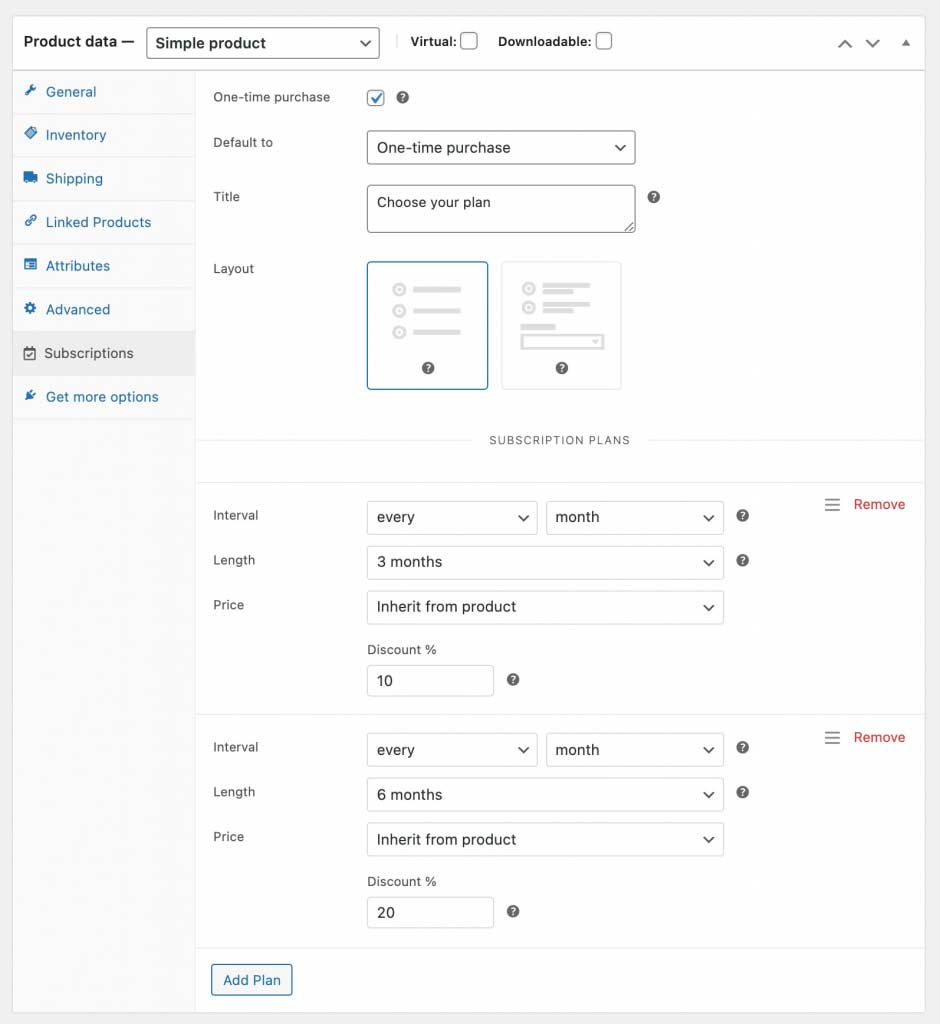The height and width of the screenshot is (1024, 940).
Task: Enable the Downloadable checkbox
Action: click(x=604, y=41)
